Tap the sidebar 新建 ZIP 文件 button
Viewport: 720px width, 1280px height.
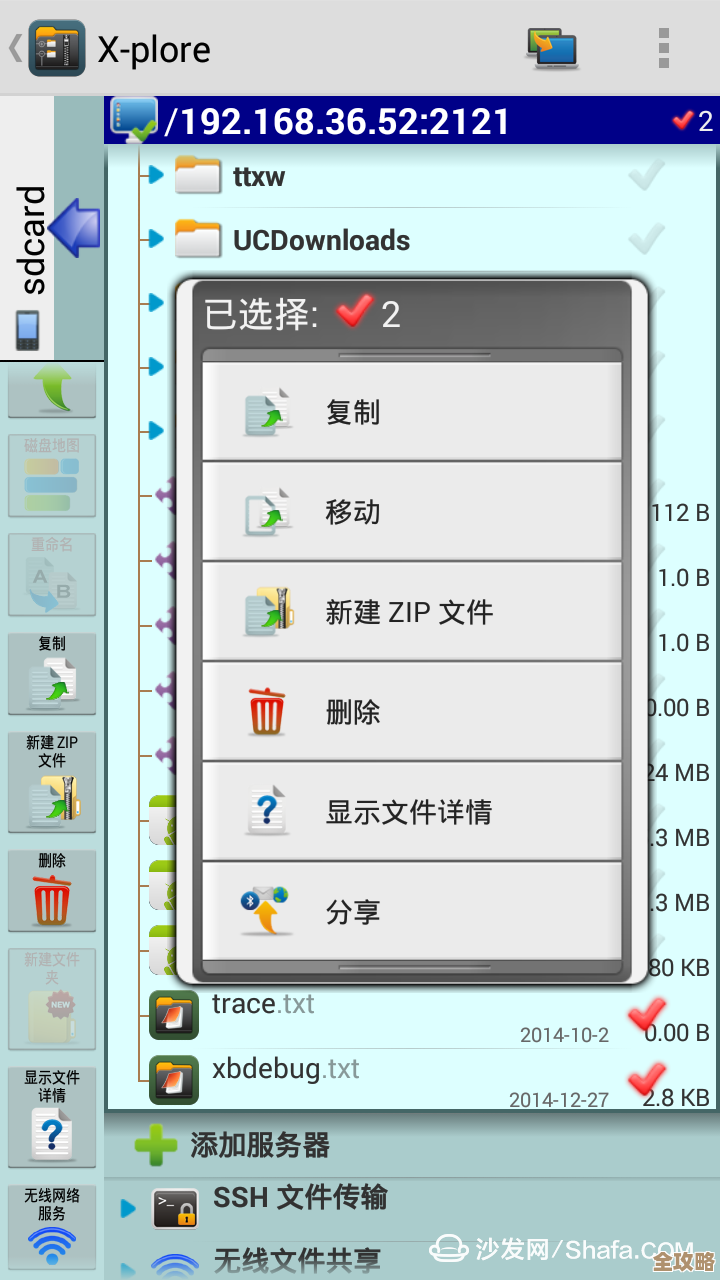coord(52,782)
